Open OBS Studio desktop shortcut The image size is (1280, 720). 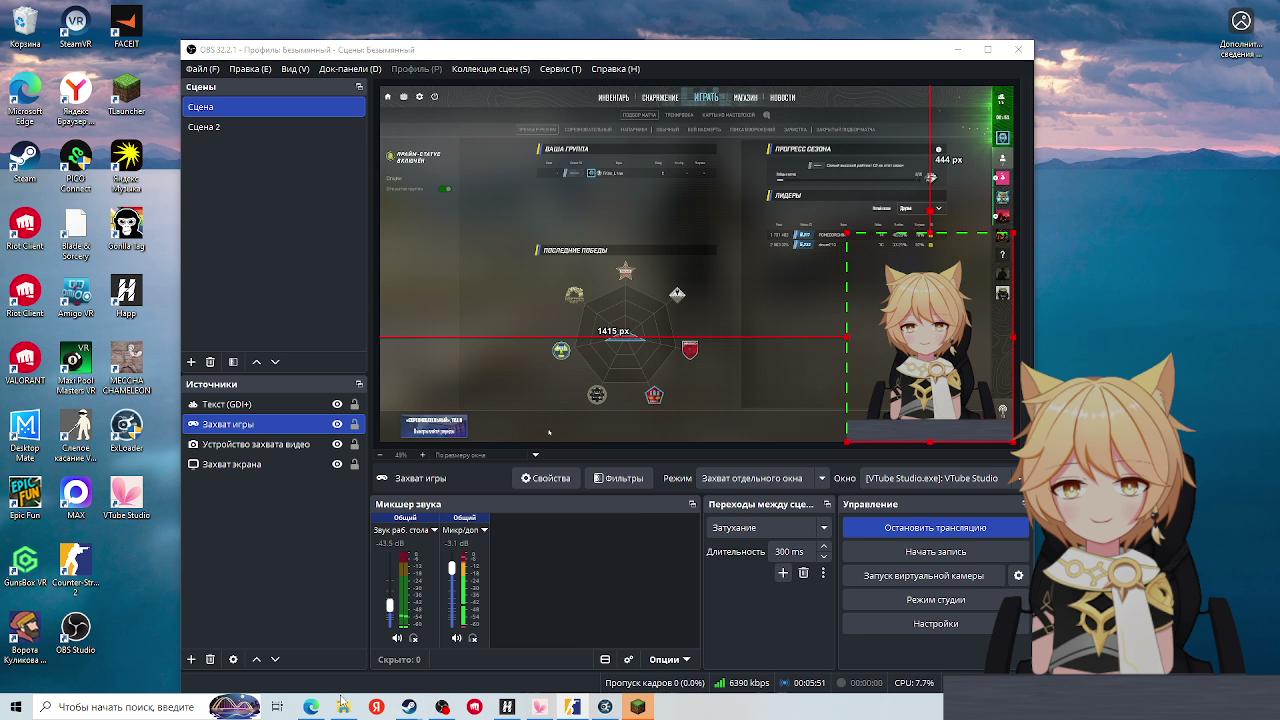click(x=75, y=633)
